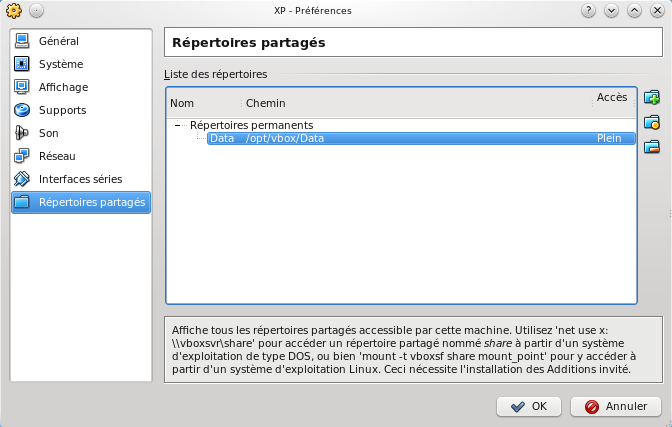The width and height of the screenshot is (672, 427).
Task: Open the Réseau network settings
Action: click(57, 156)
